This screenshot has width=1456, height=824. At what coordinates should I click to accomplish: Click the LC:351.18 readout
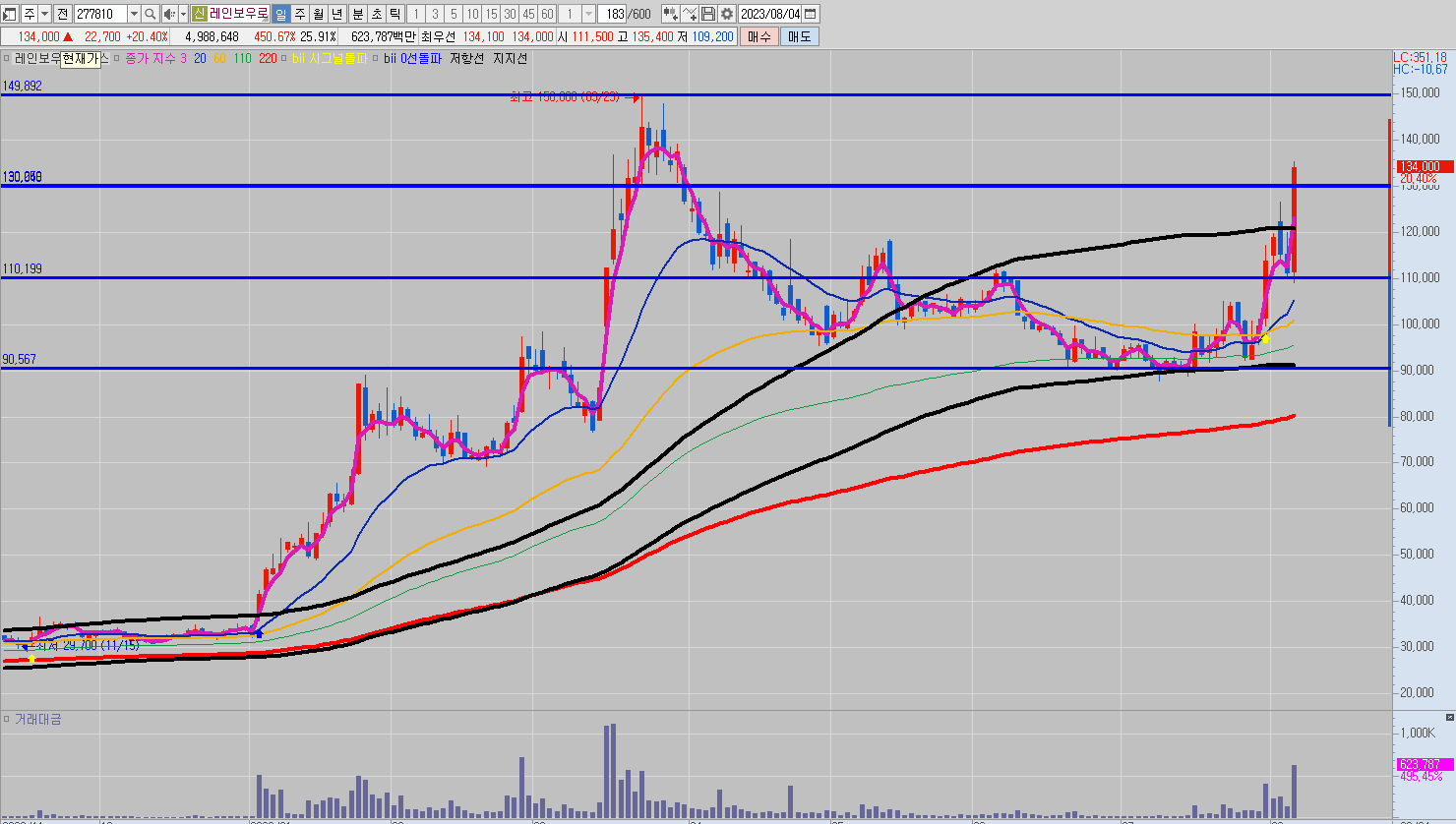(x=1421, y=57)
